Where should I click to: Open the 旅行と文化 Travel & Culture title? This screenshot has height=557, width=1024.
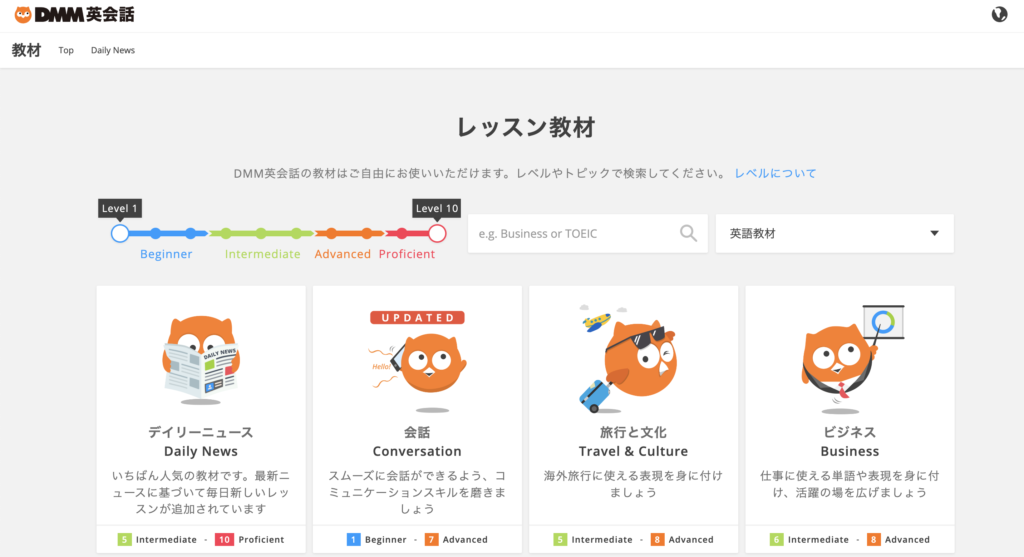pos(633,441)
